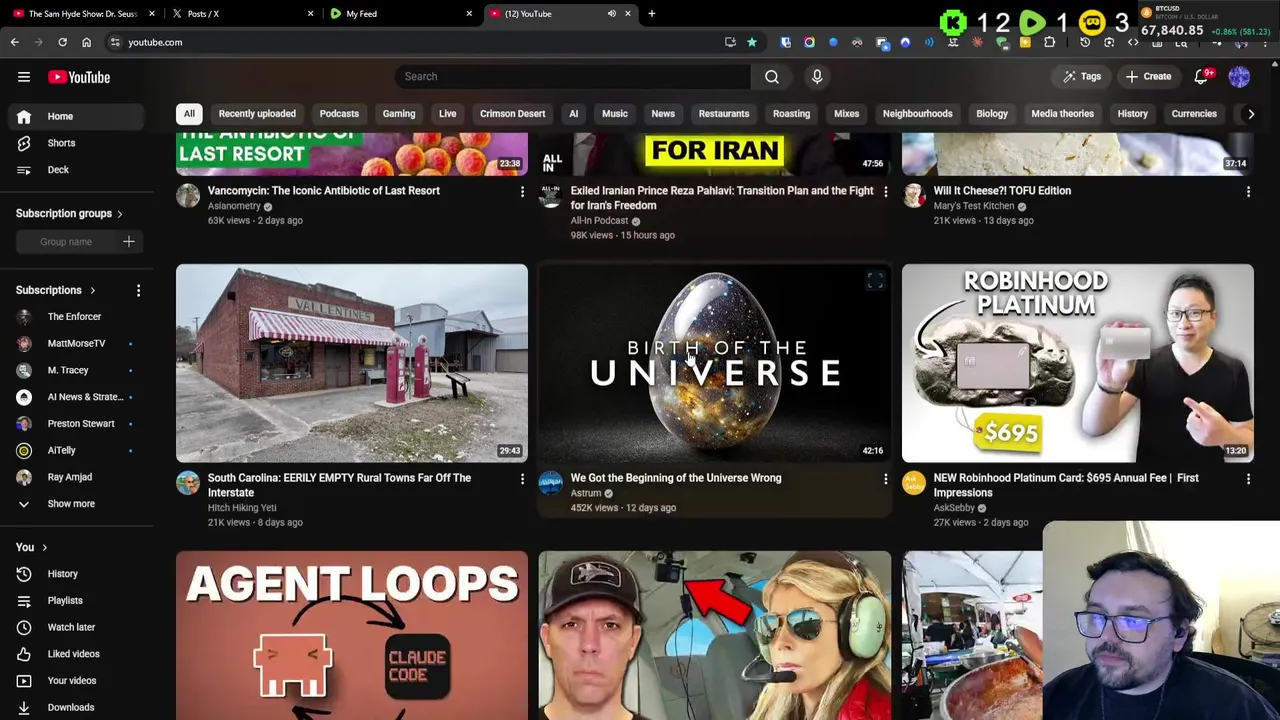Screen dimensions: 1280x720
Task: Open MattMorseTV subscription
Action: (x=76, y=344)
